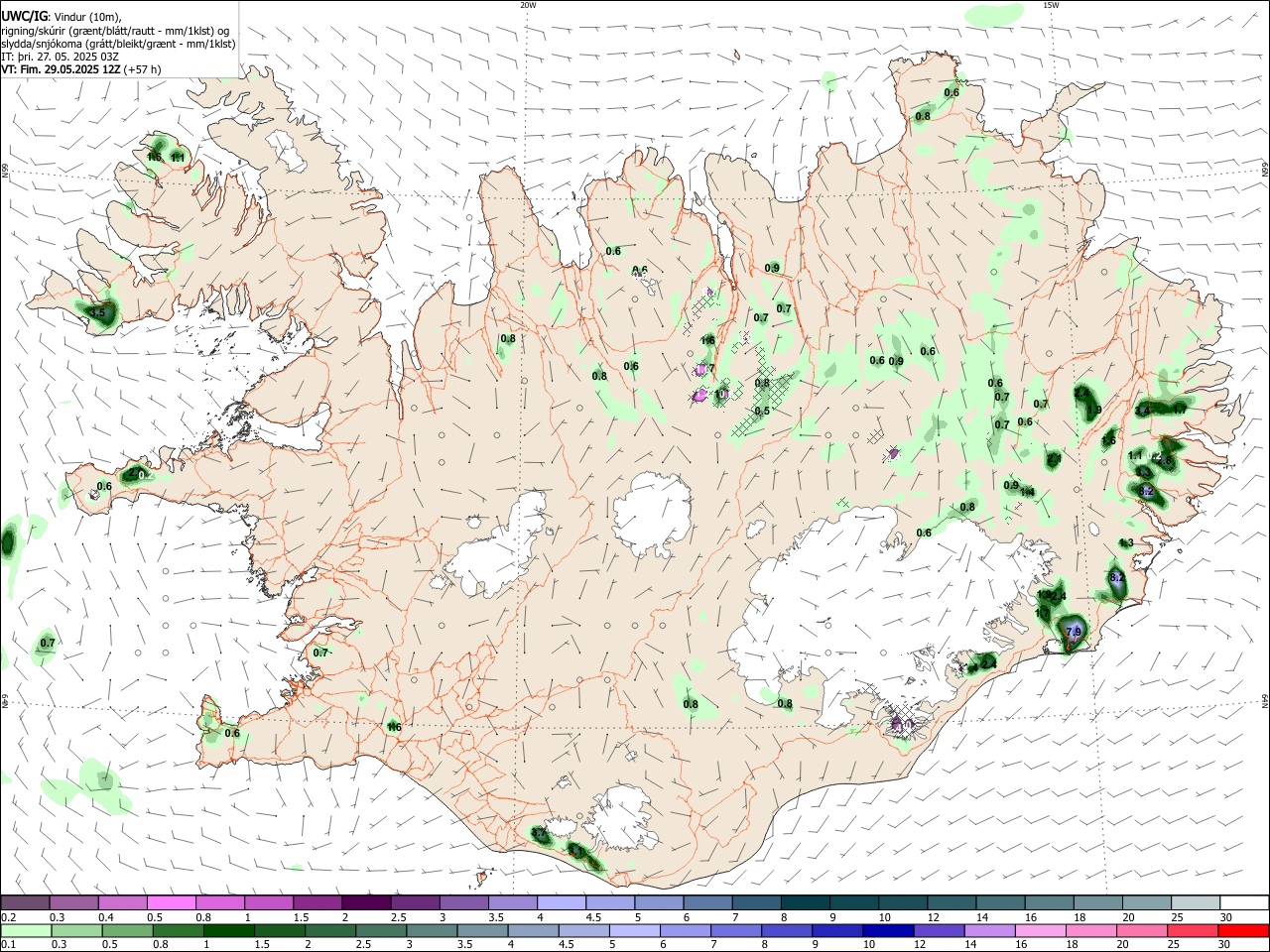Select upper legend swatch between 7 and 8
The height and width of the screenshot is (952, 1270).
[757, 902]
